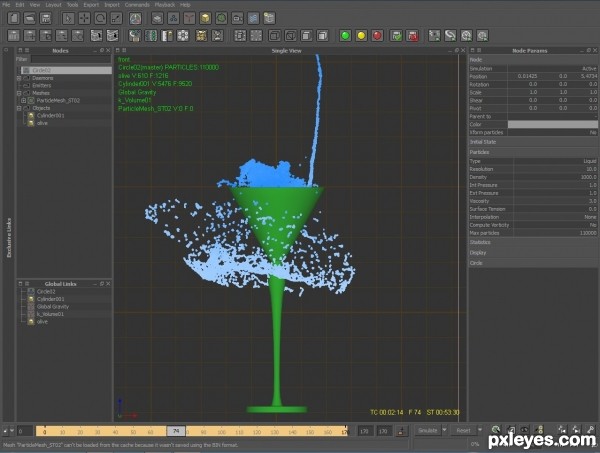The image size is (600, 453).
Task: Click the curved arrow icon in second toolbar
Action: click(450, 36)
